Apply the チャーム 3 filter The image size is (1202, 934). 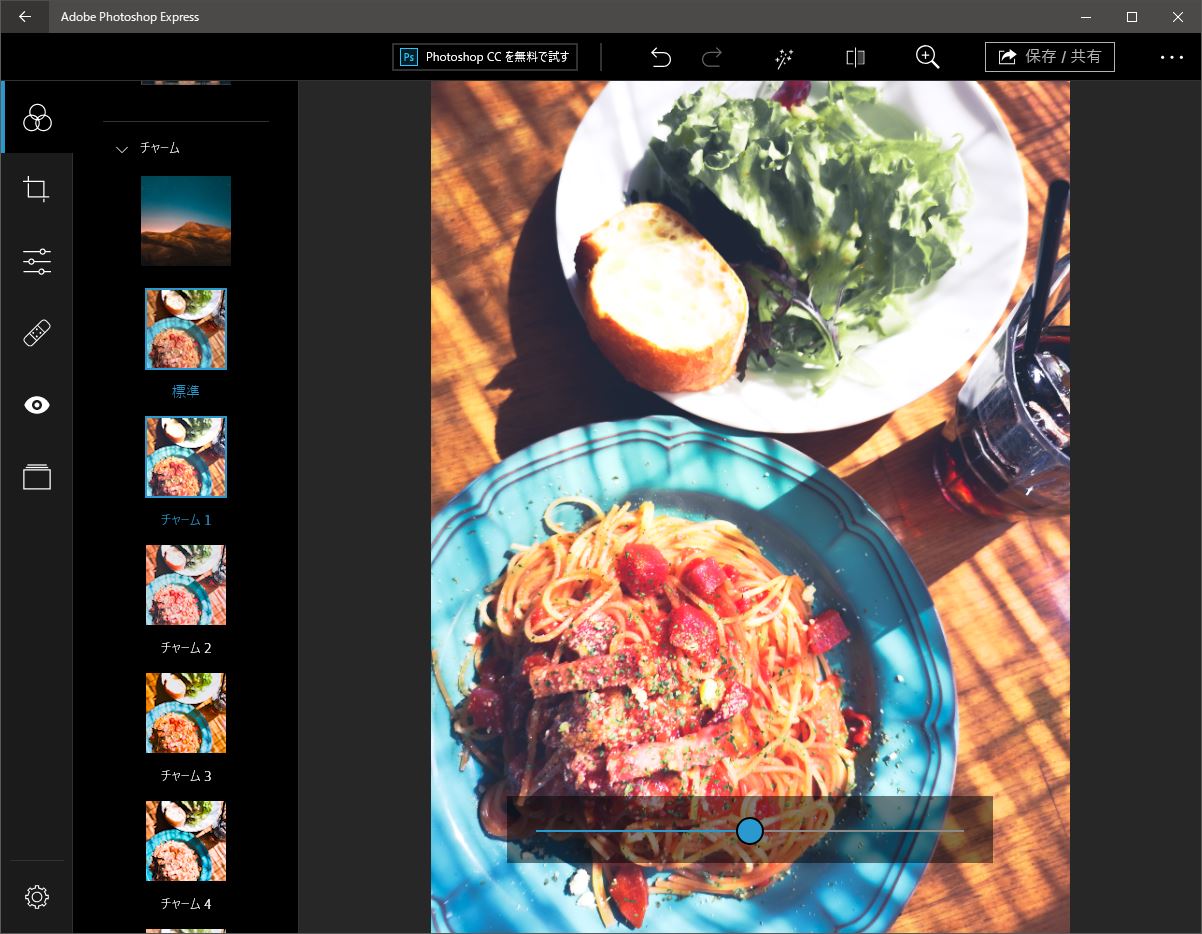pos(186,713)
